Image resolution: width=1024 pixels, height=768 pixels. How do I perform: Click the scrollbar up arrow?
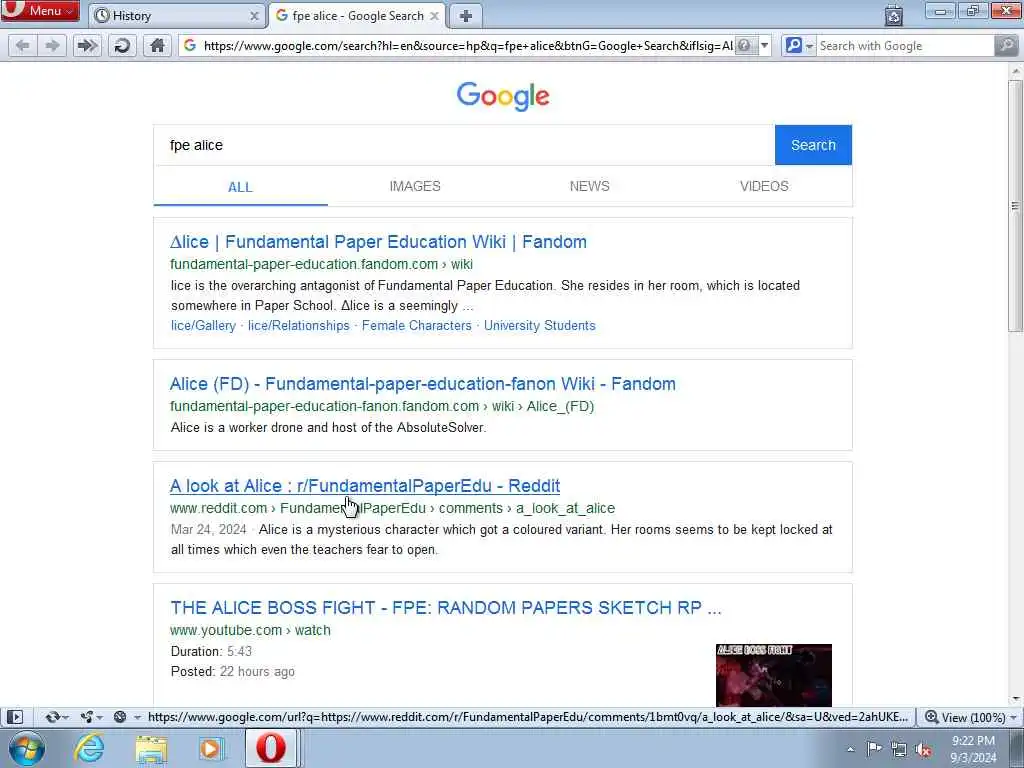pyautogui.click(x=1015, y=71)
